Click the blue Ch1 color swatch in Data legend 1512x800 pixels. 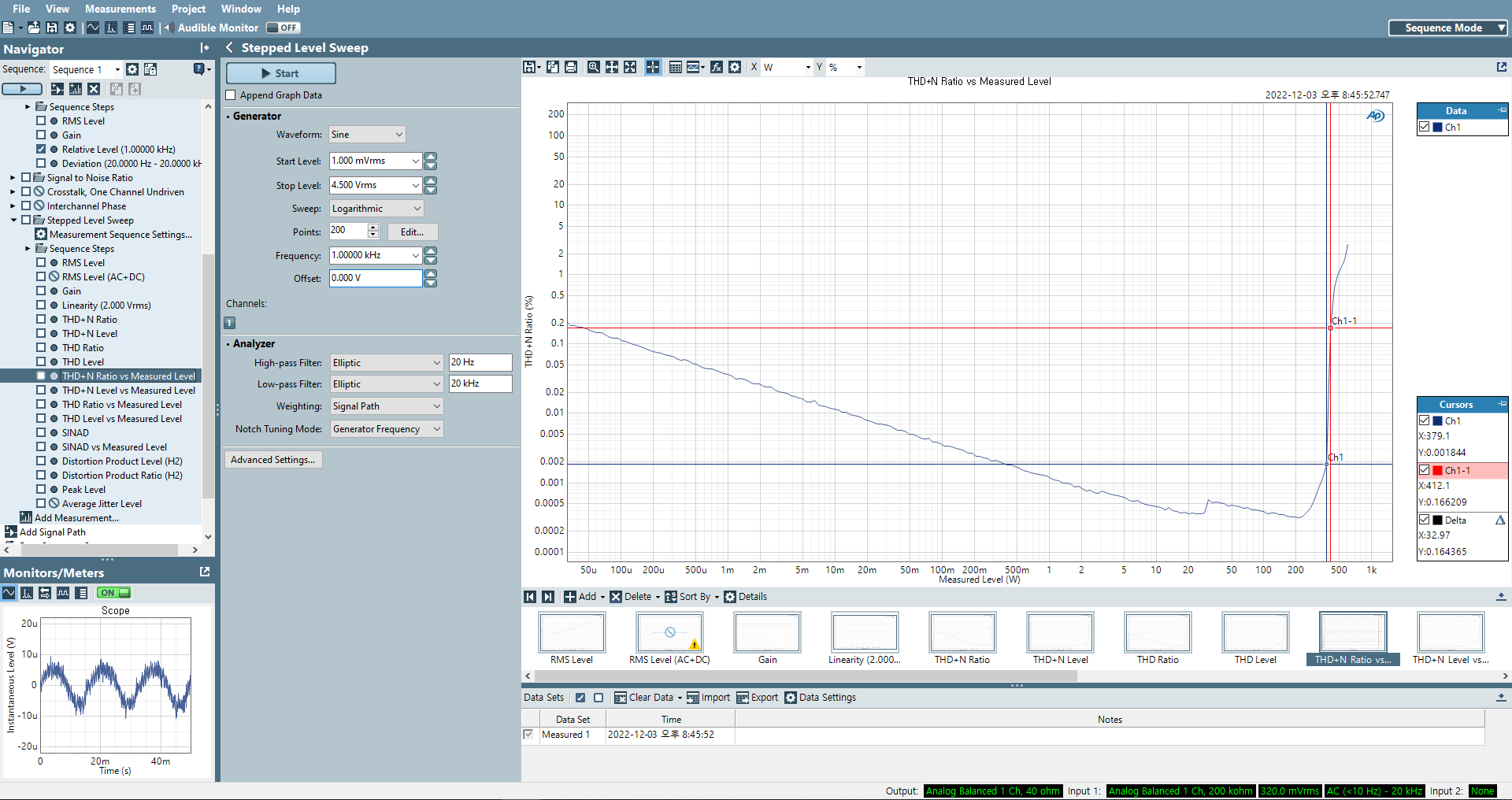click(x=1437, y=127)
